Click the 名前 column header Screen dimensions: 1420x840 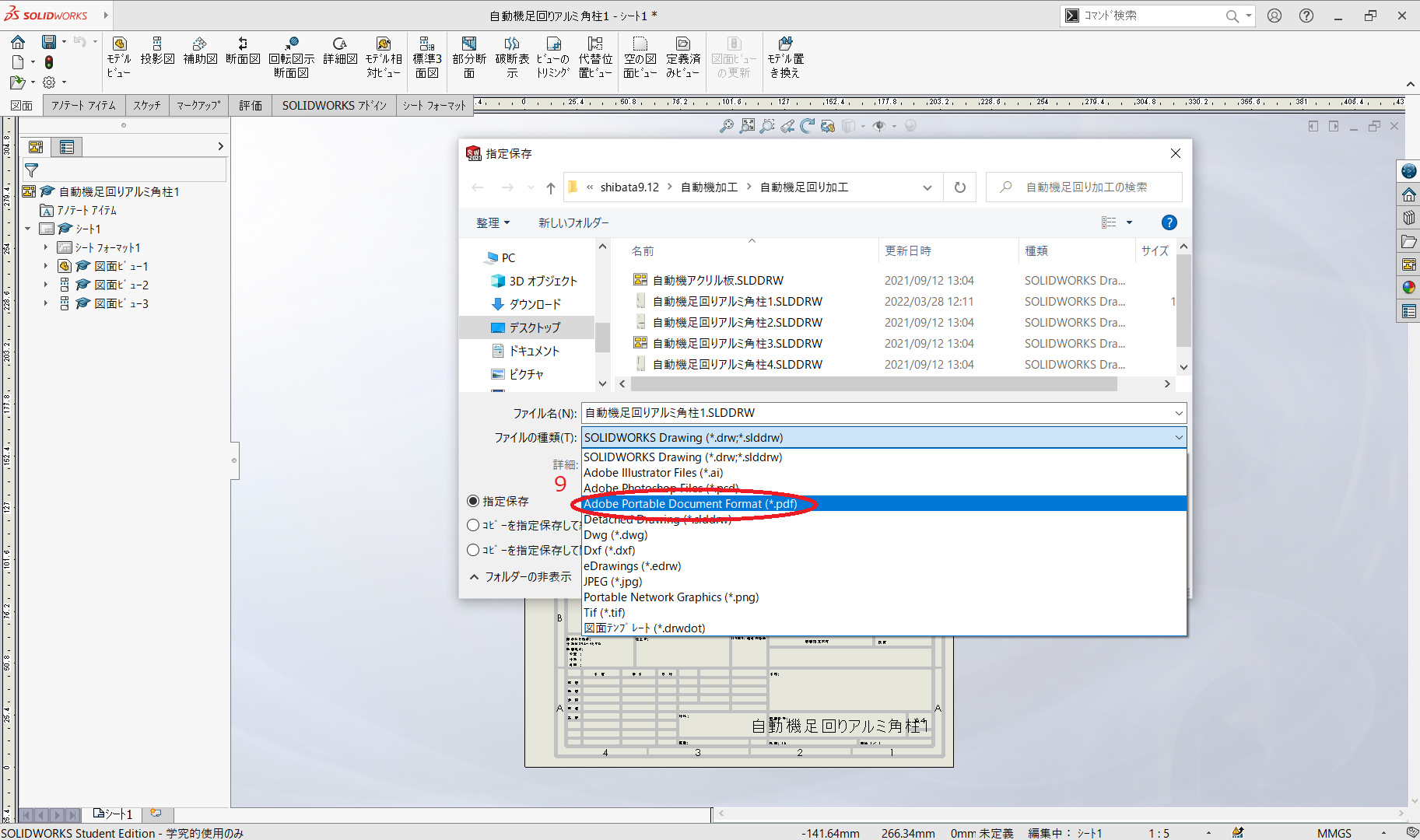[643, 250]
